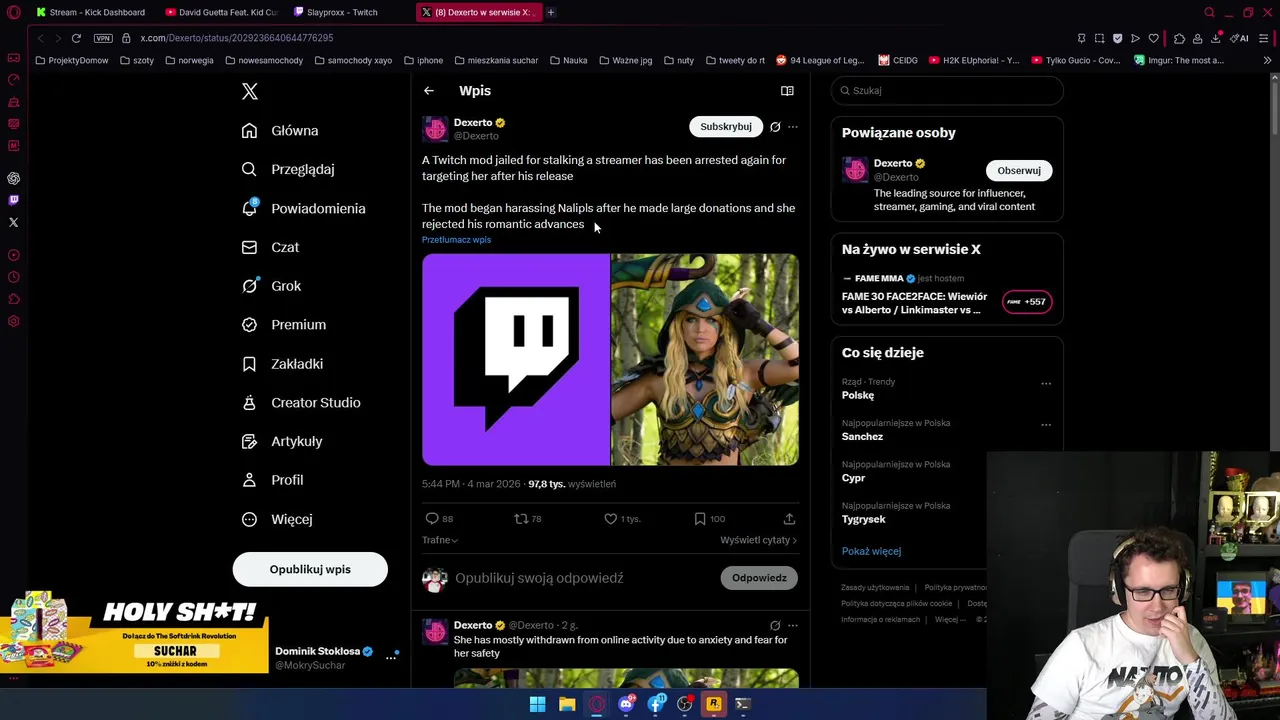The height and width of the screenshot is (720, 1280).
Task: Click the X logo above the navigation
Action: [250, 91]
